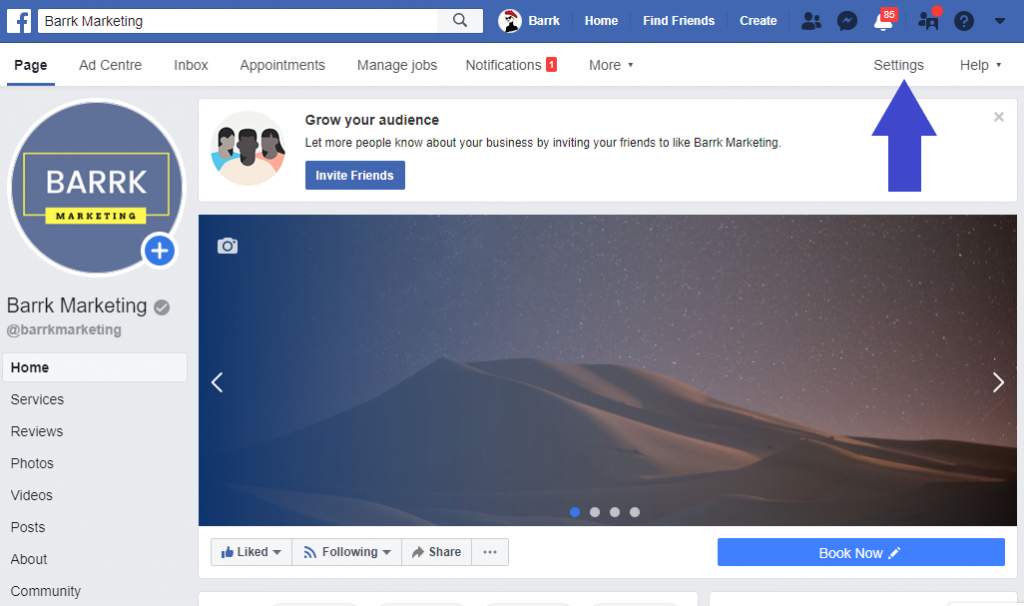1024x606 pixels.
Task: Toggle the Liked button
Action: 251,552
